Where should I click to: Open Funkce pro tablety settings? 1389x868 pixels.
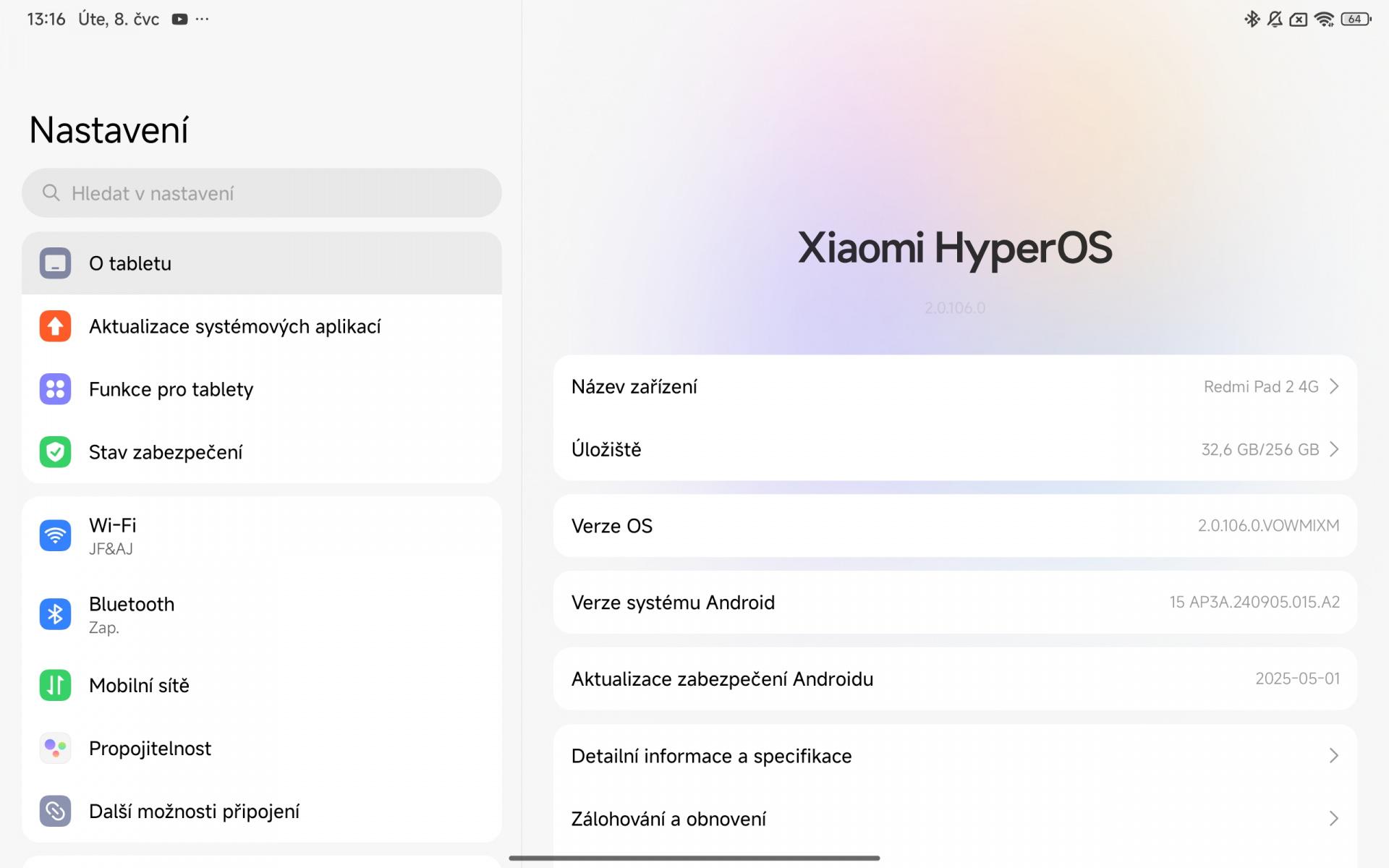[x=262, y=389]
